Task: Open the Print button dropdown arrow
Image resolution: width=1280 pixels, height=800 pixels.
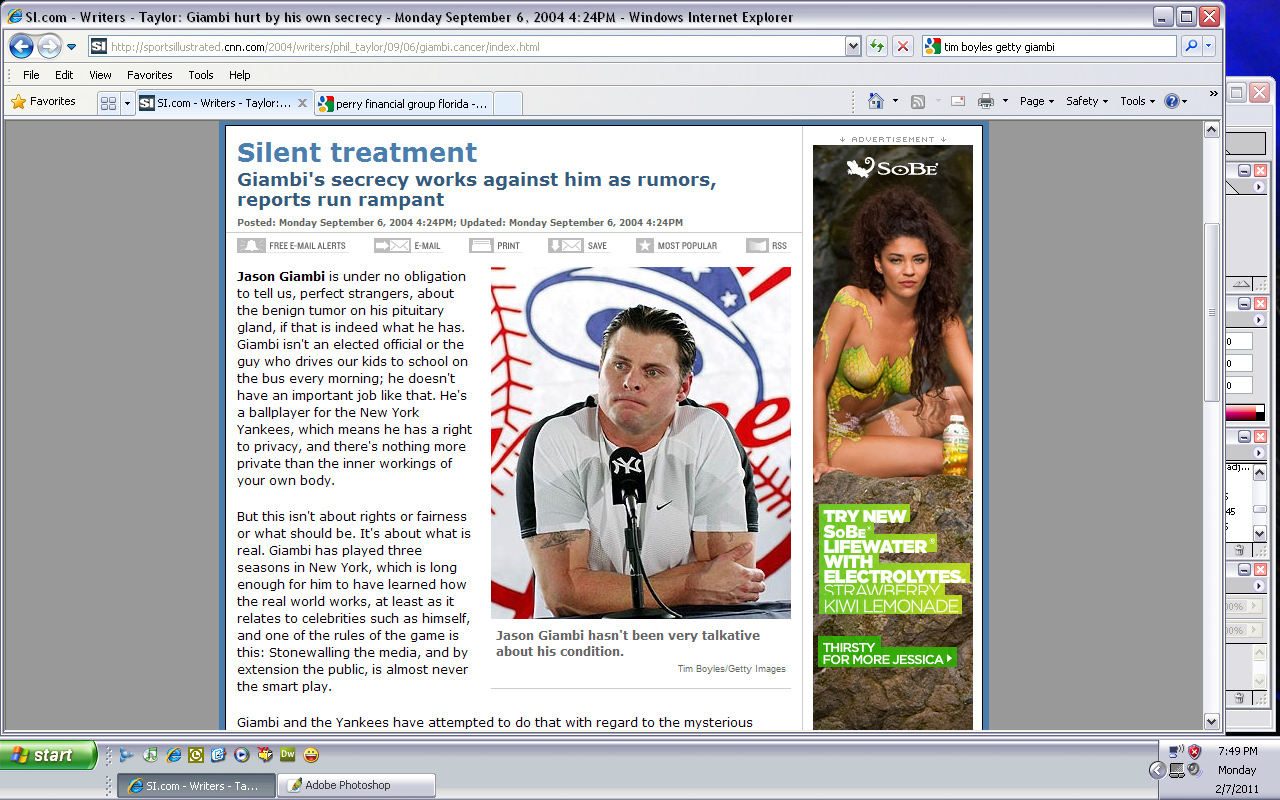Action: (x=1005, y=101)
